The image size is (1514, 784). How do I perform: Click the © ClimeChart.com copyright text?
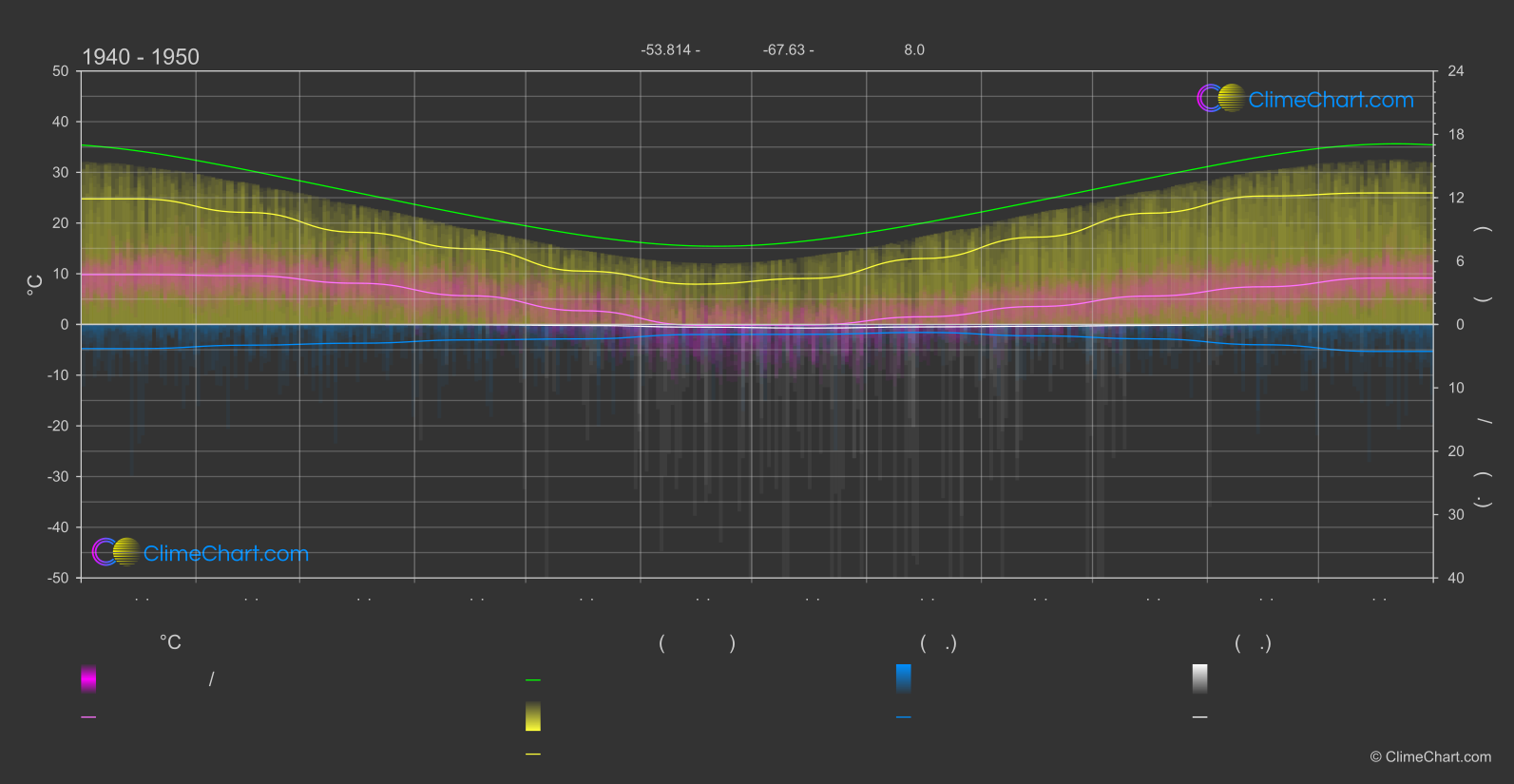click(1430, 757)
